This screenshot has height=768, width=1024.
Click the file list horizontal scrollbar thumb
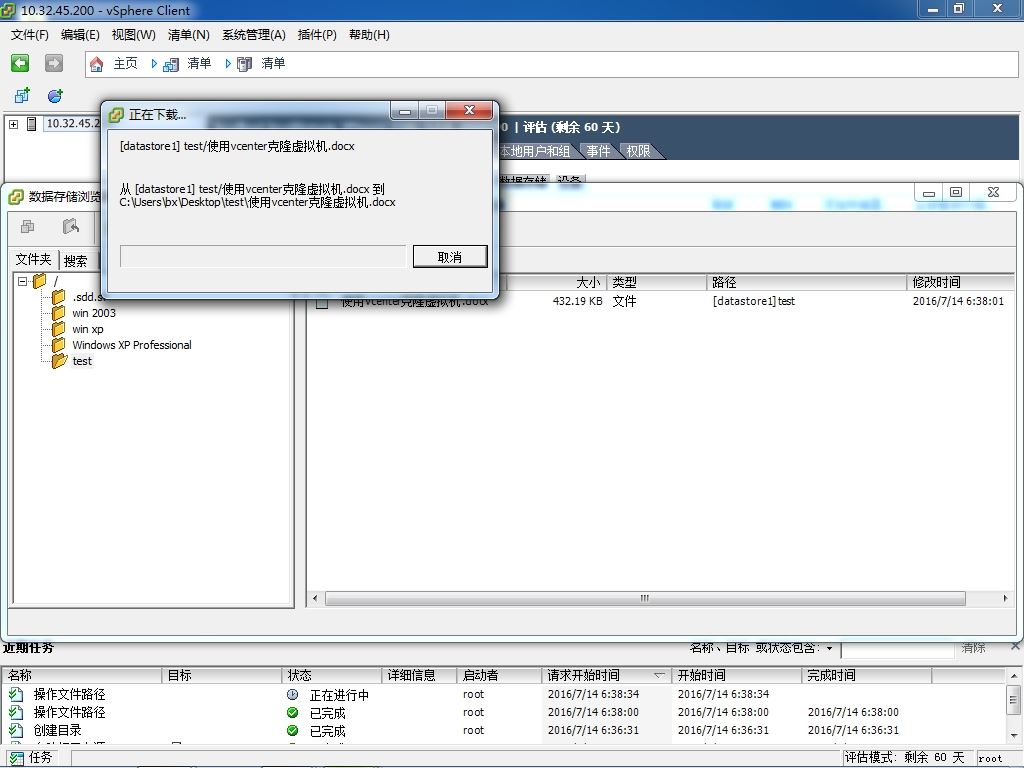point(645,598)
